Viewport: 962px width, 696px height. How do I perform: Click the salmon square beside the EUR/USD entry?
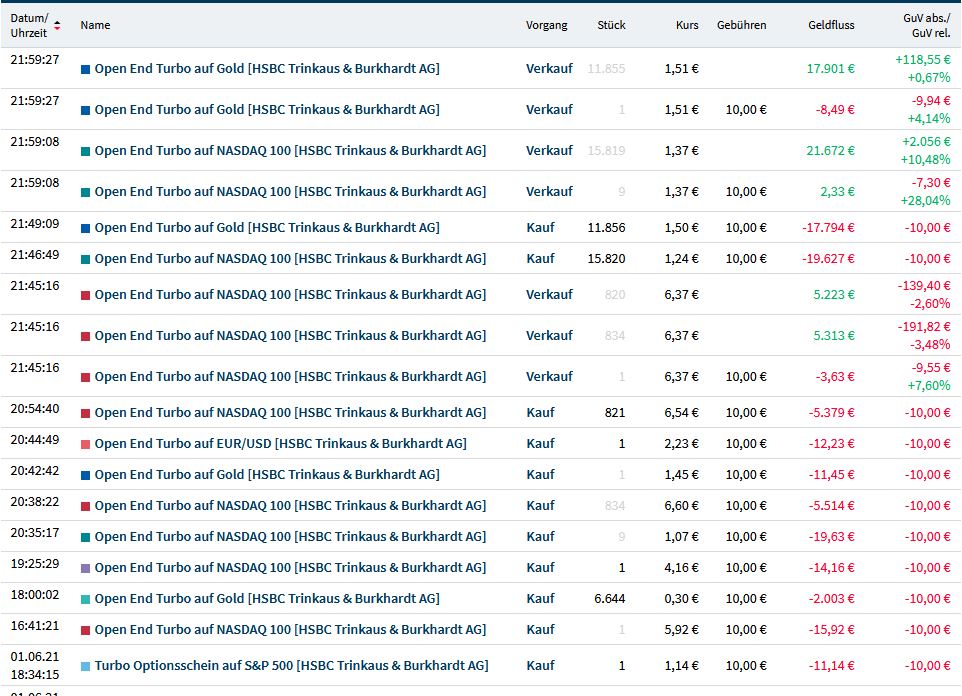85,444
